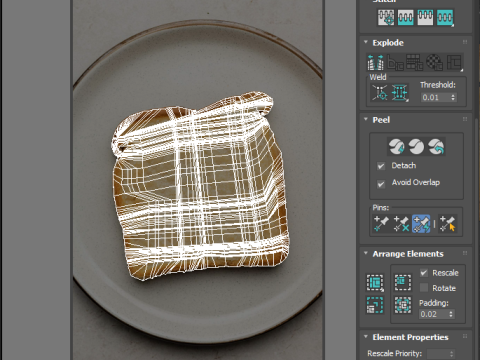Enable the Rotate checkbox

(x=424, y=287)
